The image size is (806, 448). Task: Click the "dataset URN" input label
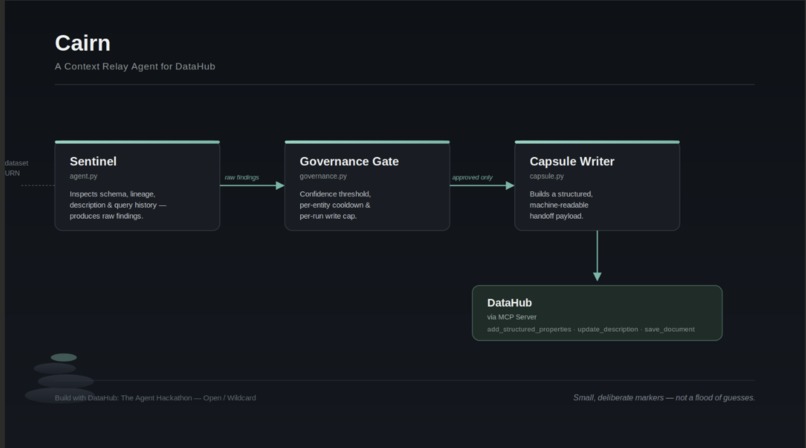pos(16,168)
